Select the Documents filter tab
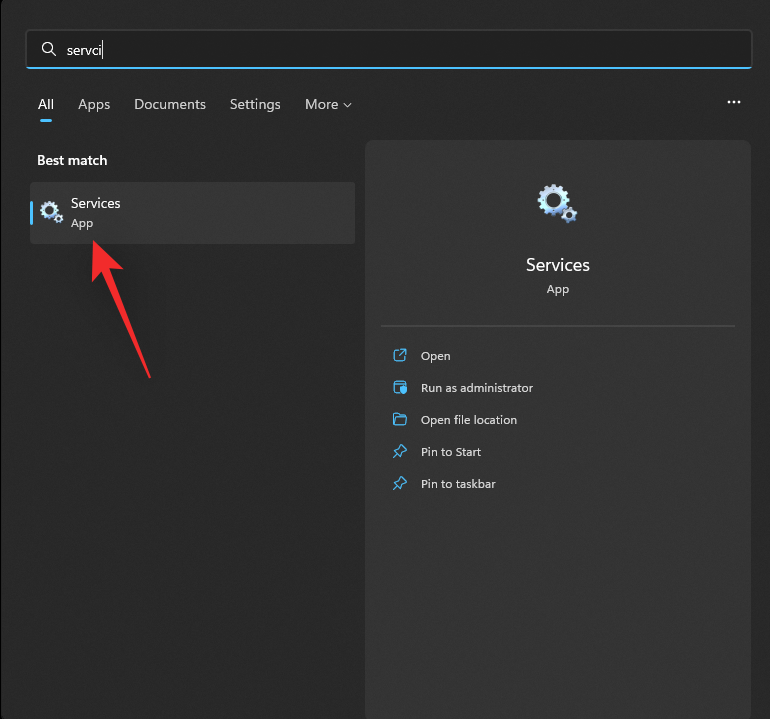 (x=170, y=104)
